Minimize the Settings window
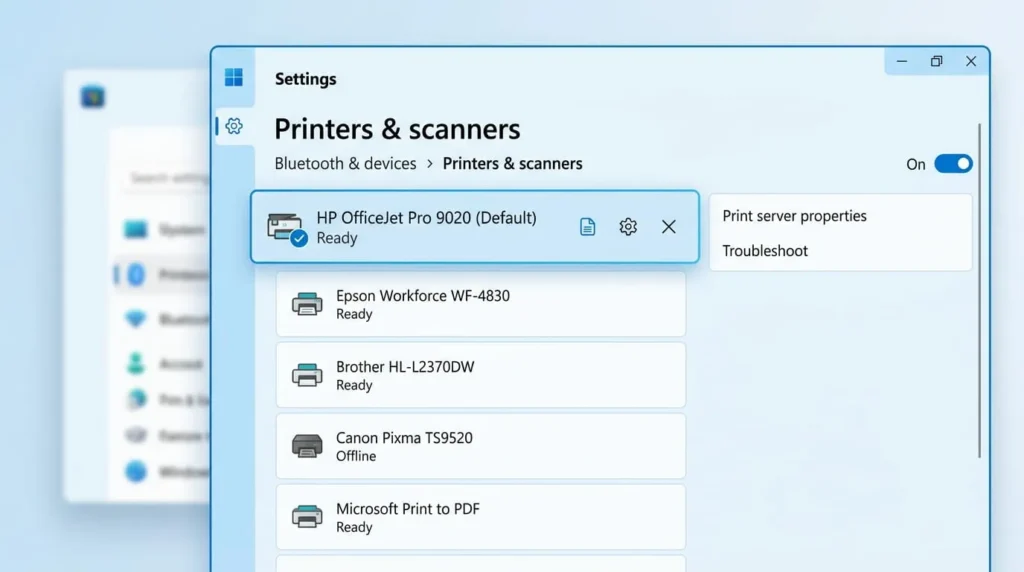Viewport: 1024px width, 572px height. click(902, 61)
